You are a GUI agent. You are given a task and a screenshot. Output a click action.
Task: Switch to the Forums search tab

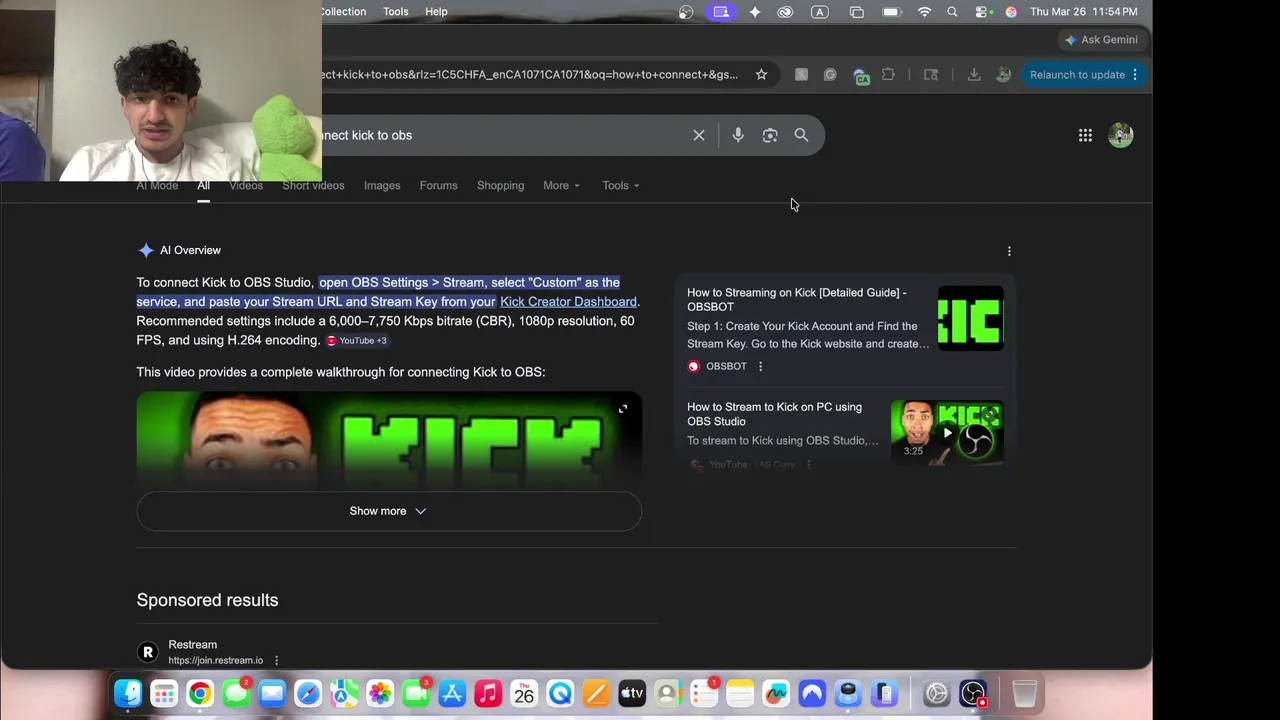tap(438, 185)
